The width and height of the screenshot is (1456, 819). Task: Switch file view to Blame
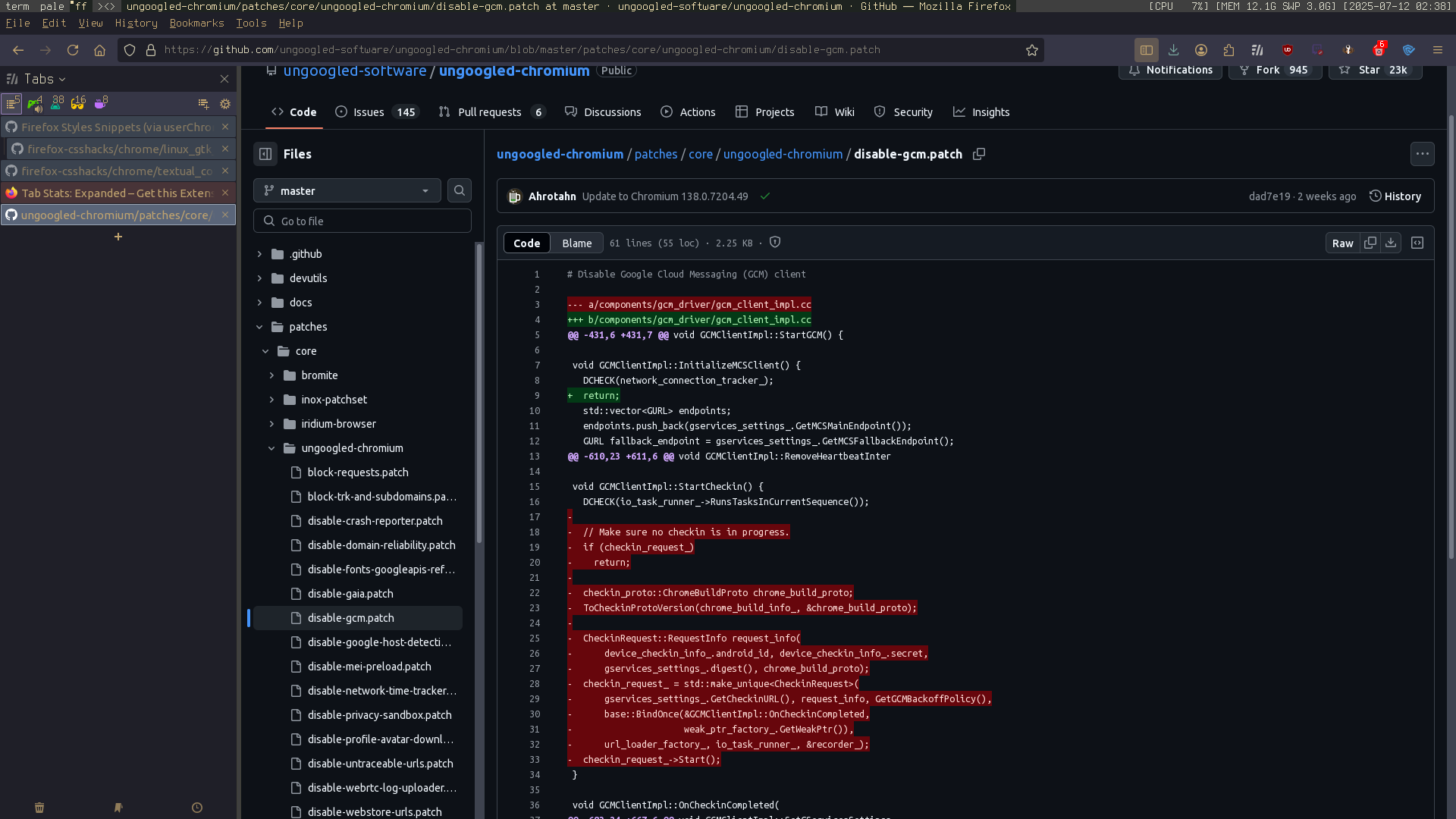click(577, 243)
